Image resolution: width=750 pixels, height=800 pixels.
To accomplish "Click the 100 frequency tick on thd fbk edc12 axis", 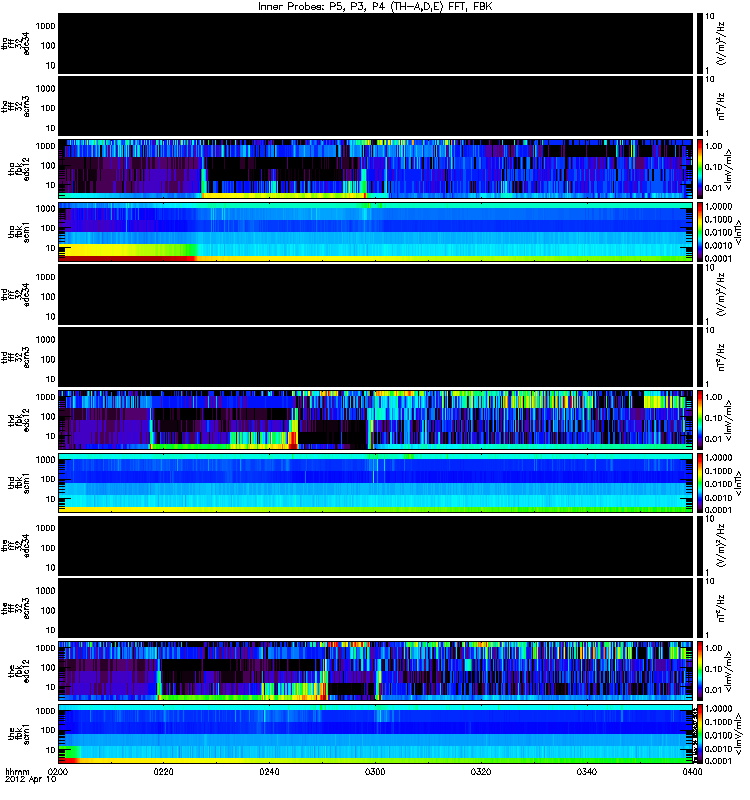I will pyautogui.click(x=48, y=417).
